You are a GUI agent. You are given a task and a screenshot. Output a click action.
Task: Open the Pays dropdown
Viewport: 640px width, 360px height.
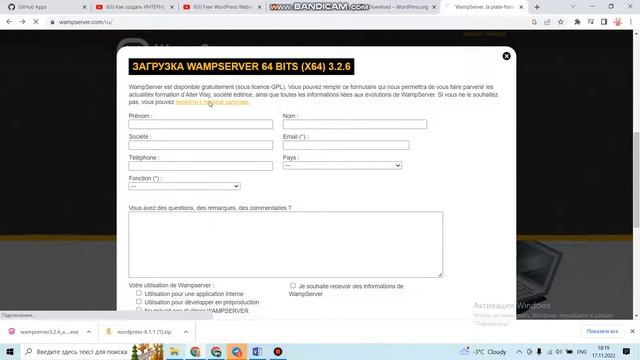[x=342, y=165]
